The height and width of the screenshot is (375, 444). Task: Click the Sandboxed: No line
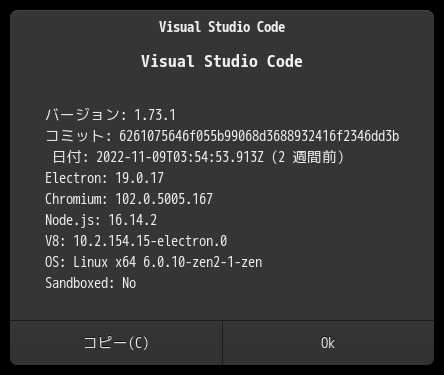91,283
